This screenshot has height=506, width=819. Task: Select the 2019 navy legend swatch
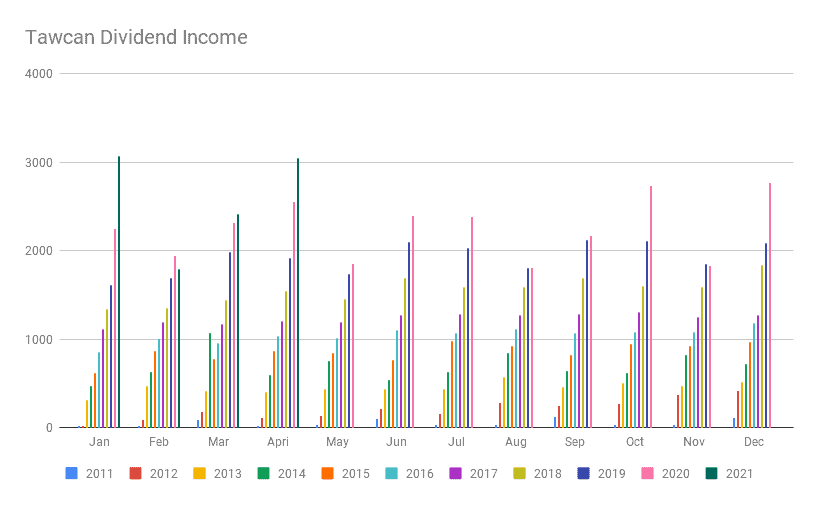pyautogui.click(x=587, y=473)
